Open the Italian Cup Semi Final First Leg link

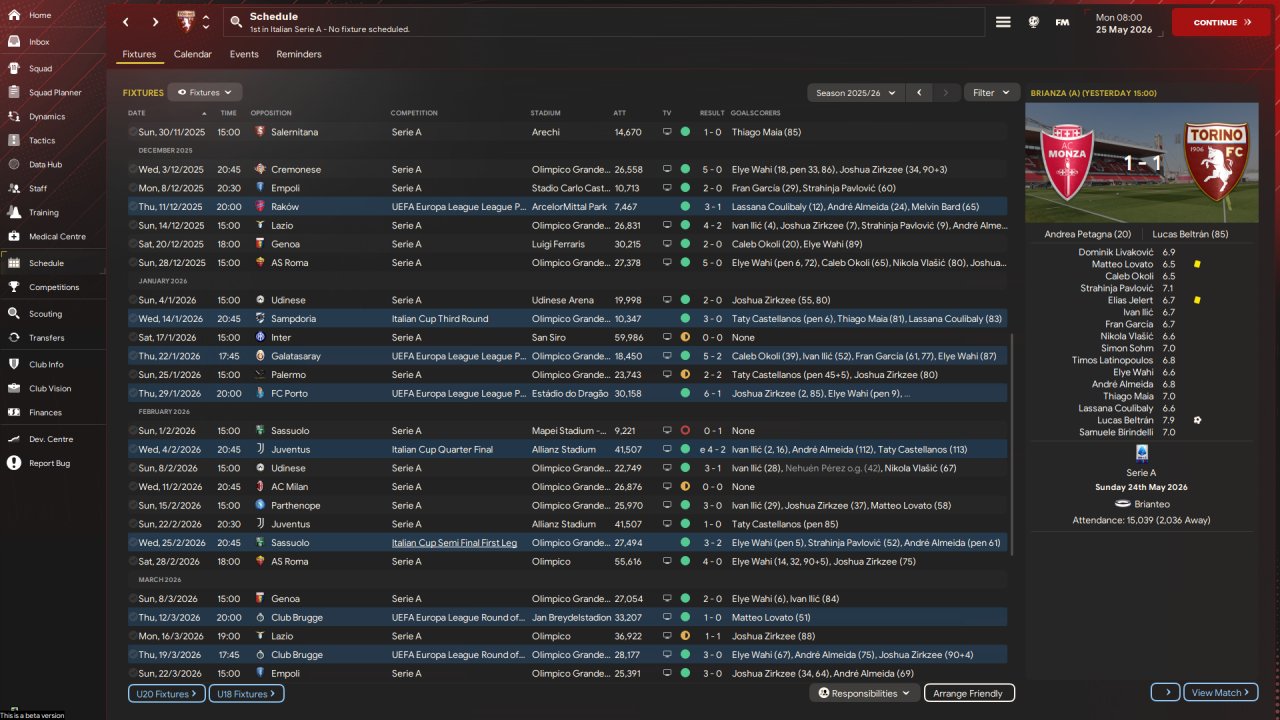(x=454, y=543)
